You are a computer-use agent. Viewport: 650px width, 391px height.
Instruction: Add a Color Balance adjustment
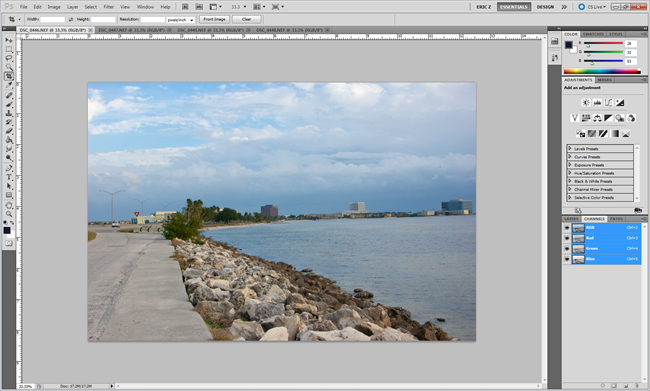597,118
